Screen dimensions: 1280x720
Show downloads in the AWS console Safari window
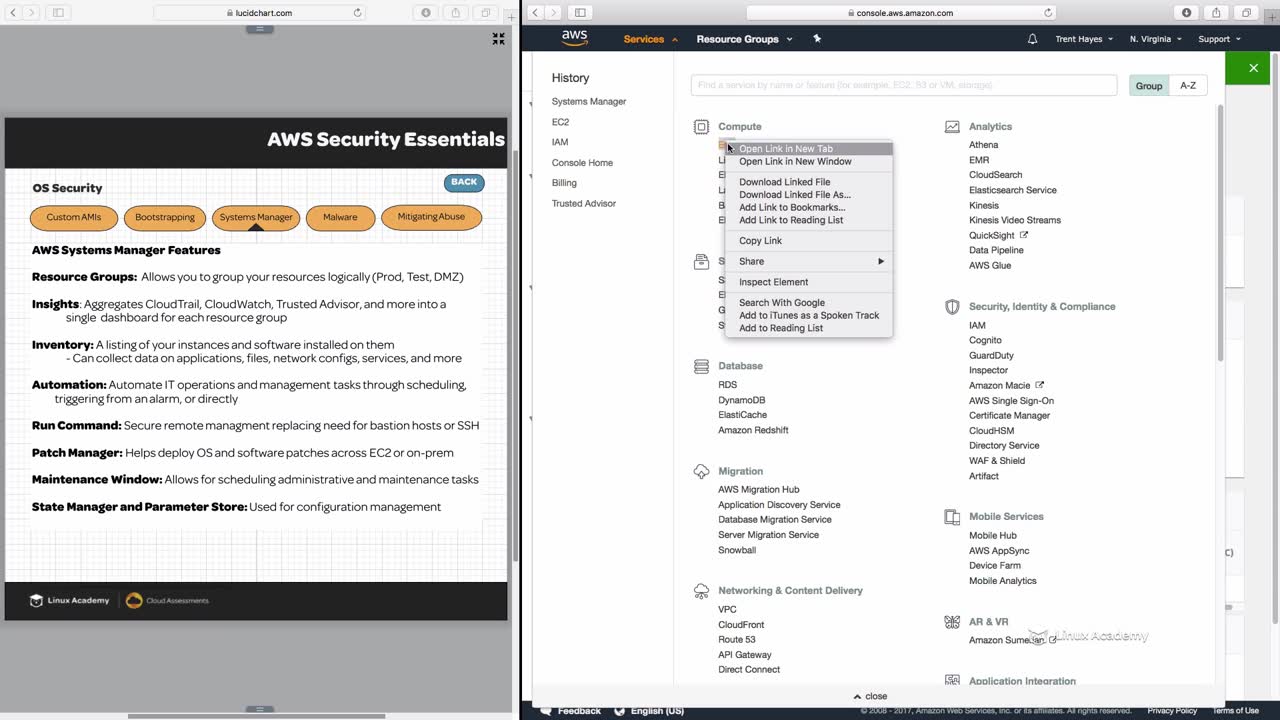[1187, 13]
